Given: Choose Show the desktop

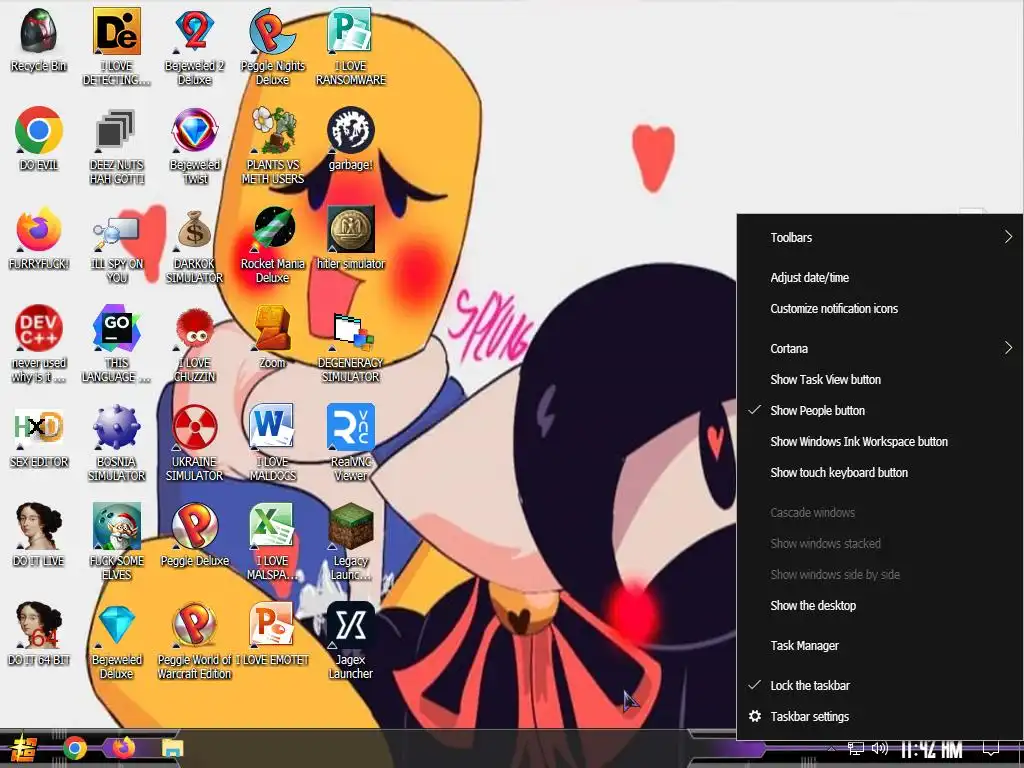Looking at the screenshot, I should (879, 605).
